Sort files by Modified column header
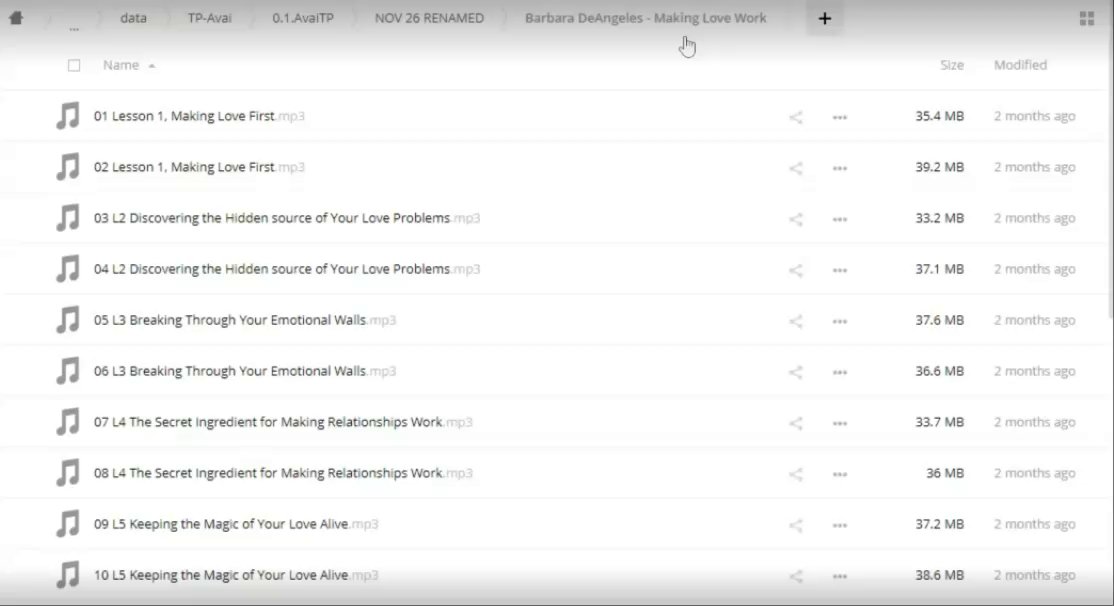Screen dimensions: 1114x606 (1020, 65)
